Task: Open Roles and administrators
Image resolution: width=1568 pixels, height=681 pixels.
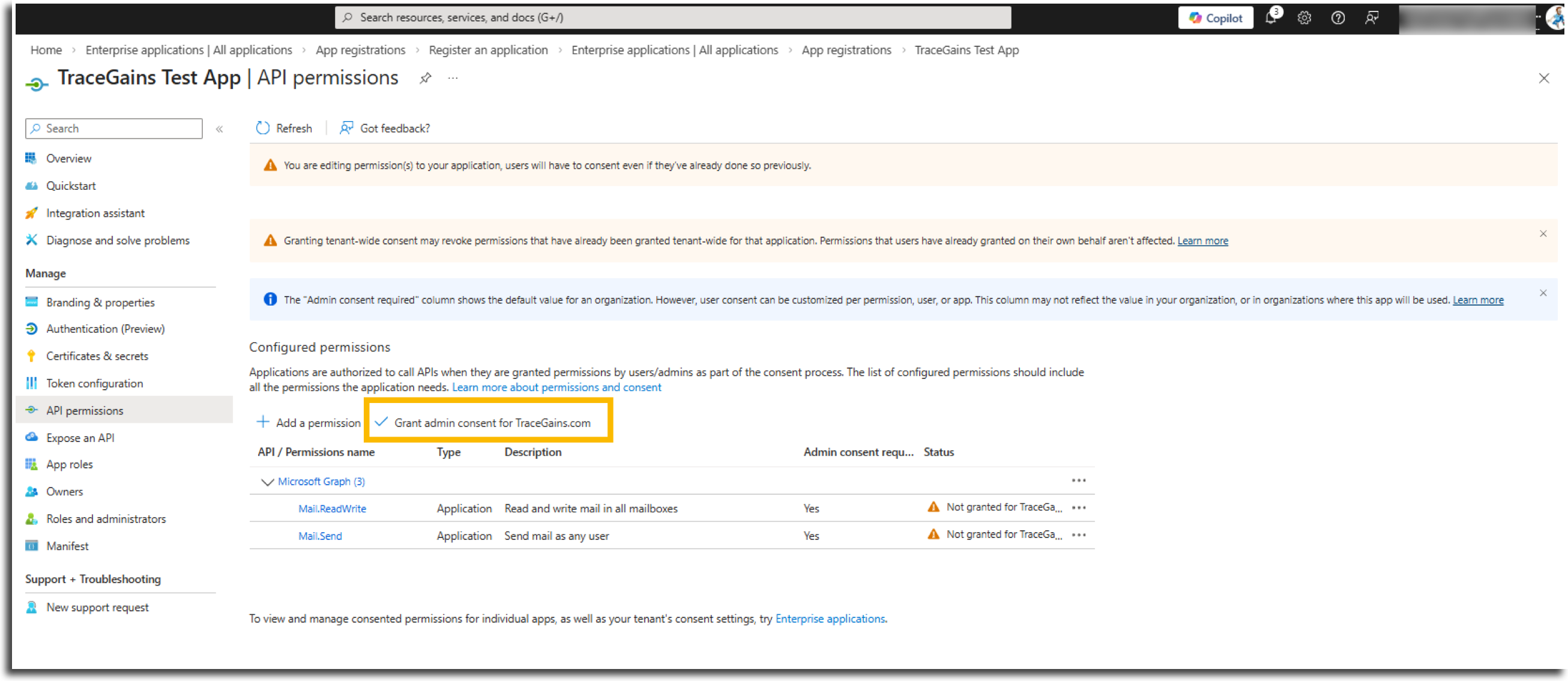Action: [106, 519]
